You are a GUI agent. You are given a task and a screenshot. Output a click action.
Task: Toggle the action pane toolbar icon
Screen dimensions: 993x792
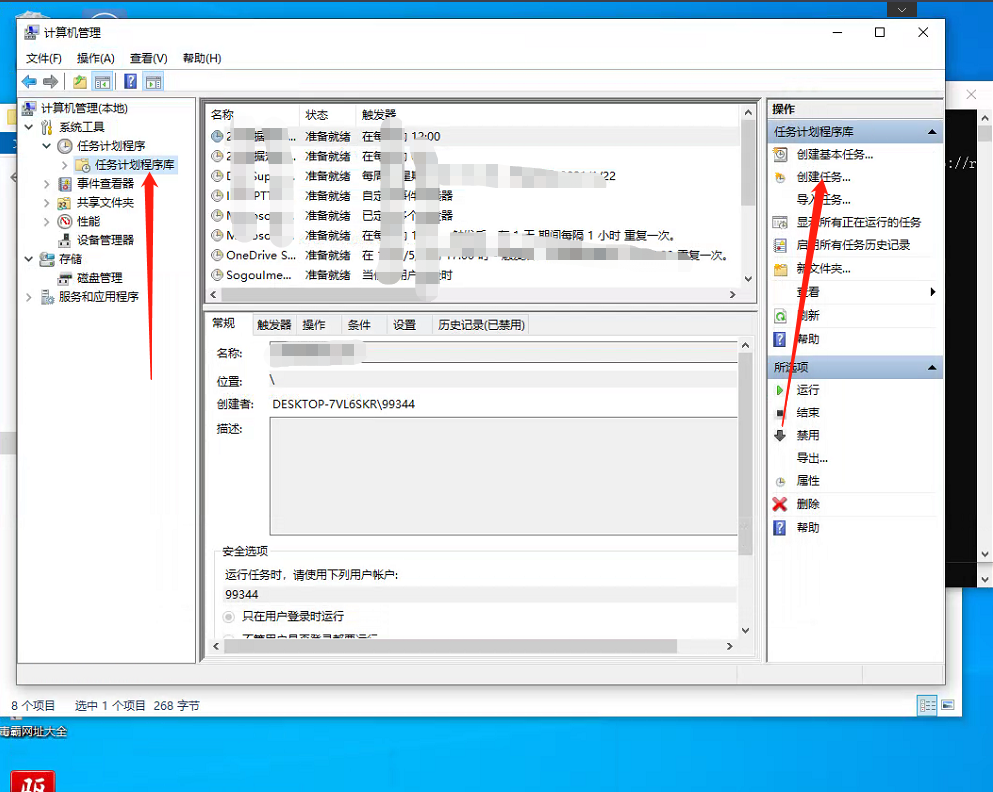[153, 82]
